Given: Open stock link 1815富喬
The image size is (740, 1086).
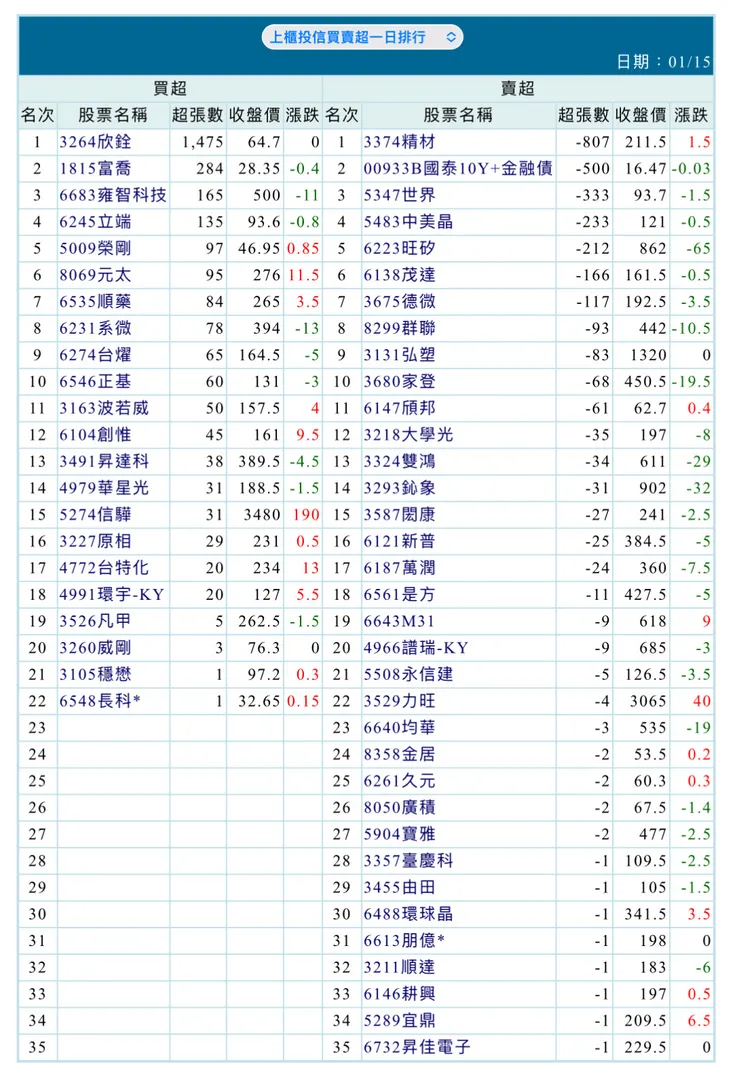Looking at the screenshot, I should click(95, 168).
